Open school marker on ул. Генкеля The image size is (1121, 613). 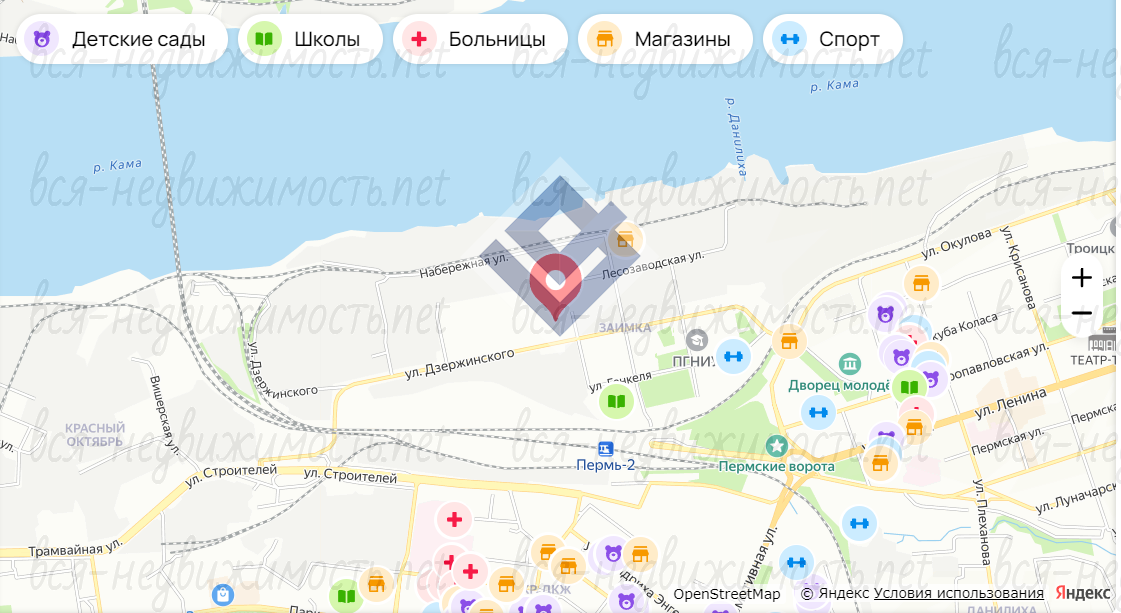[x=616, y=401]
